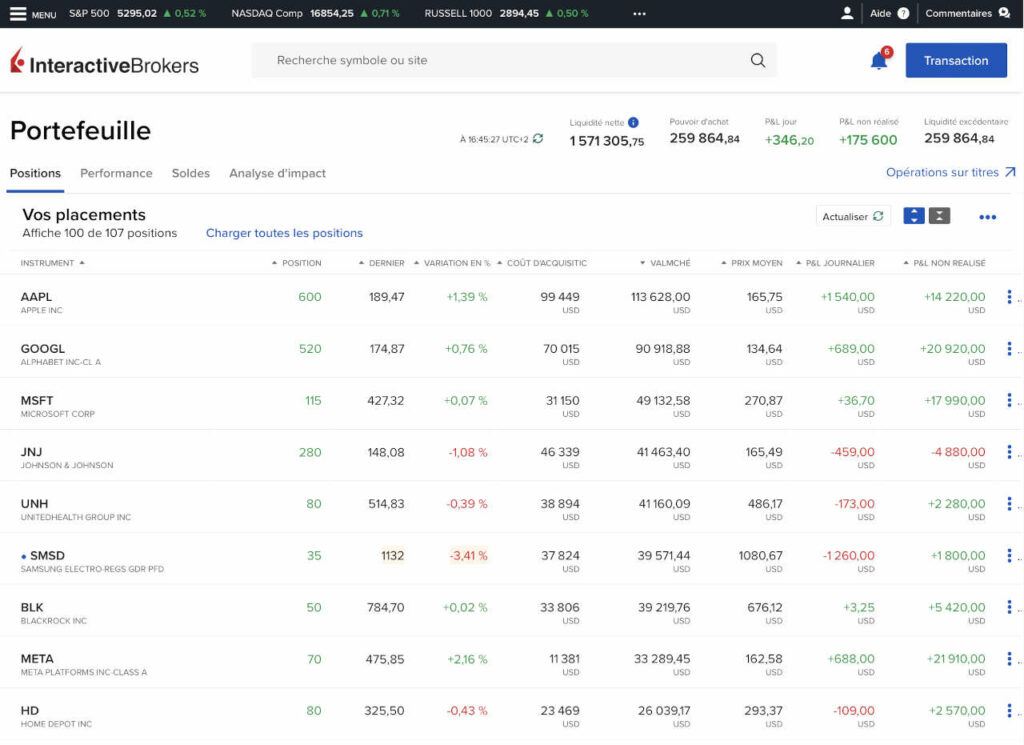1024x745 pixels.
Task: Open the Analyse d'impact tab
Action: (x=278, y=173)
